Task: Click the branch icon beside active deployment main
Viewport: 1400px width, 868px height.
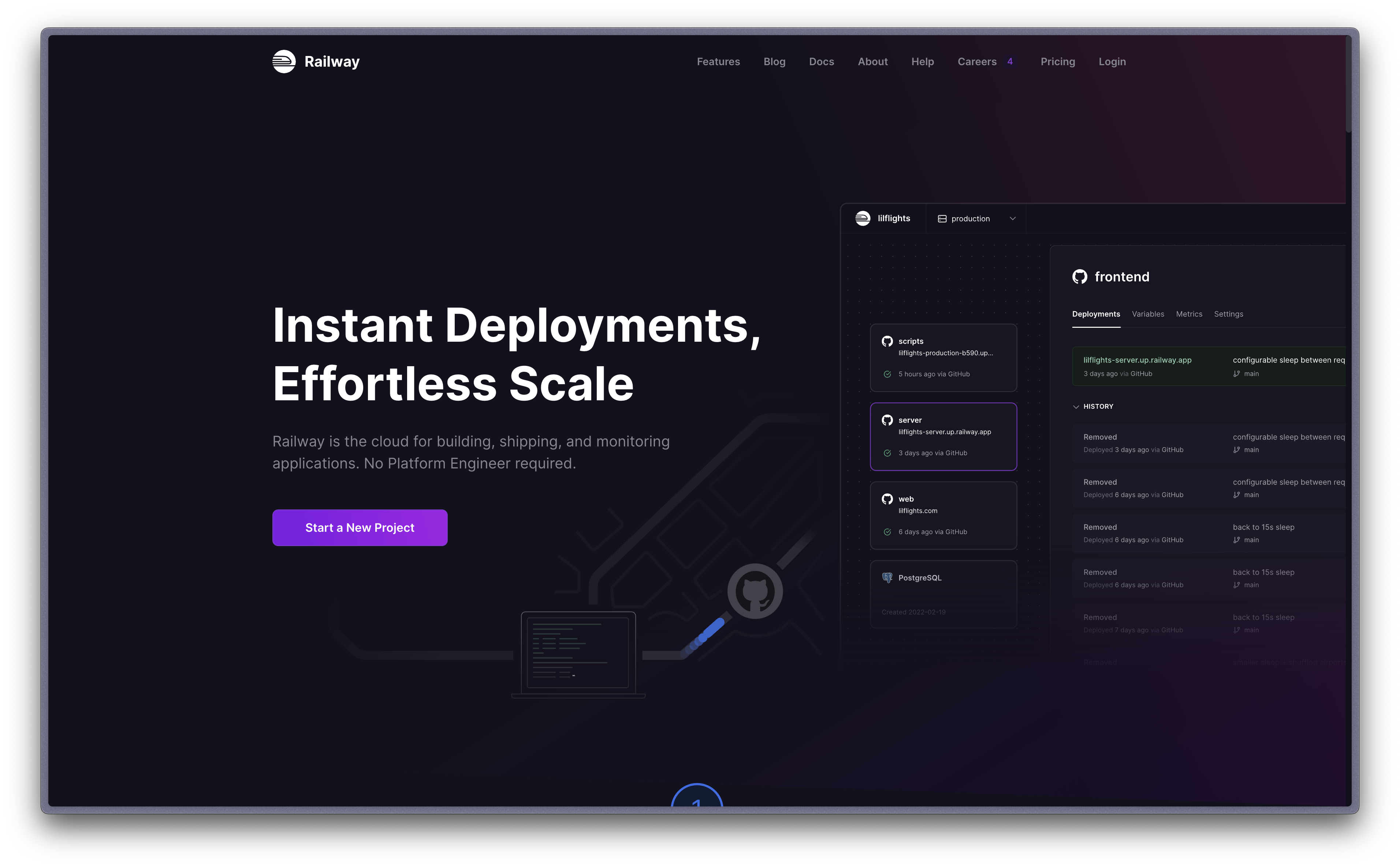Action: 1236,374
